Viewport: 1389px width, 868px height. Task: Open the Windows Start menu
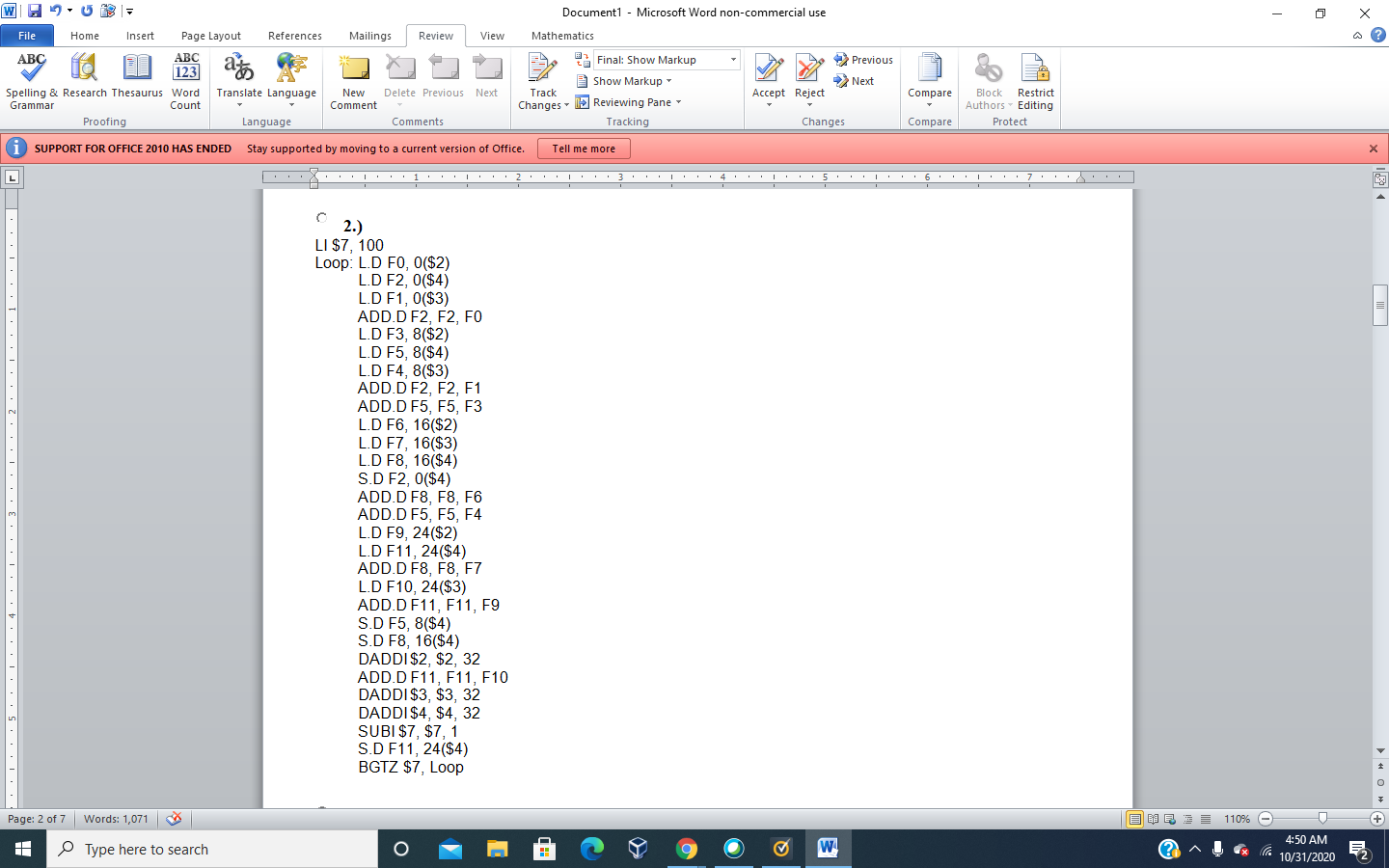click(x=23, y=849)
